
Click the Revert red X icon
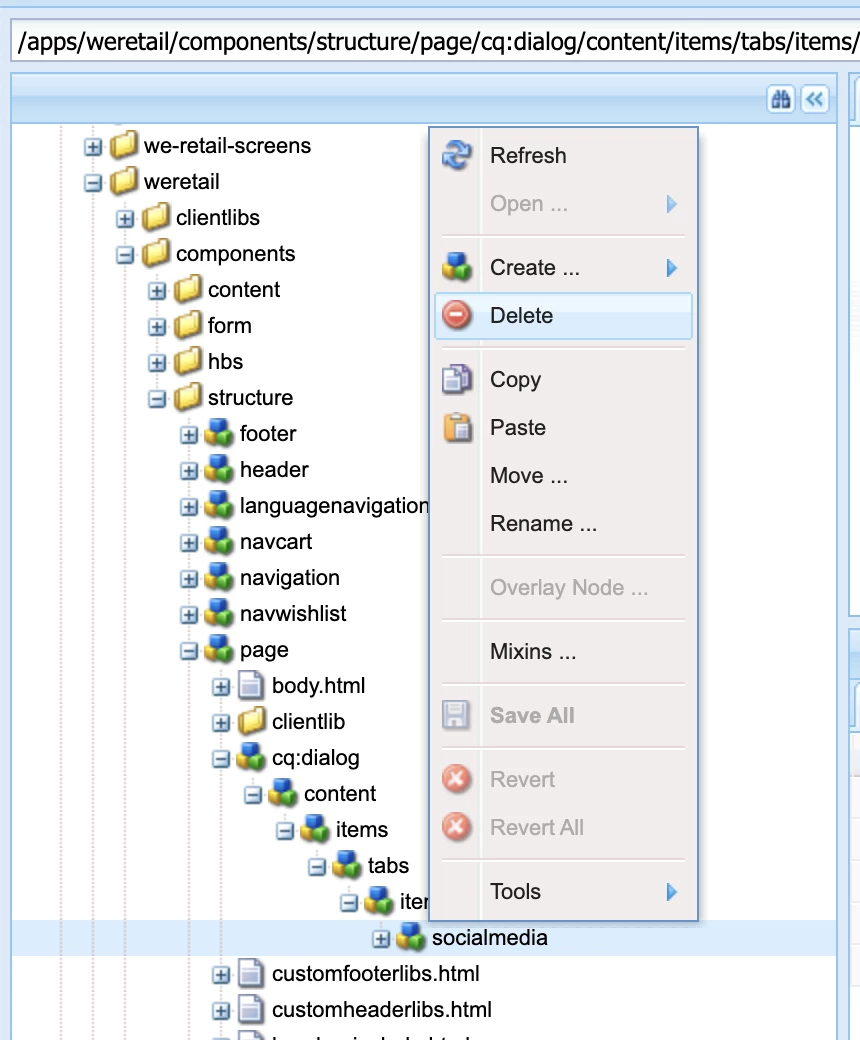tap(457, 779)
